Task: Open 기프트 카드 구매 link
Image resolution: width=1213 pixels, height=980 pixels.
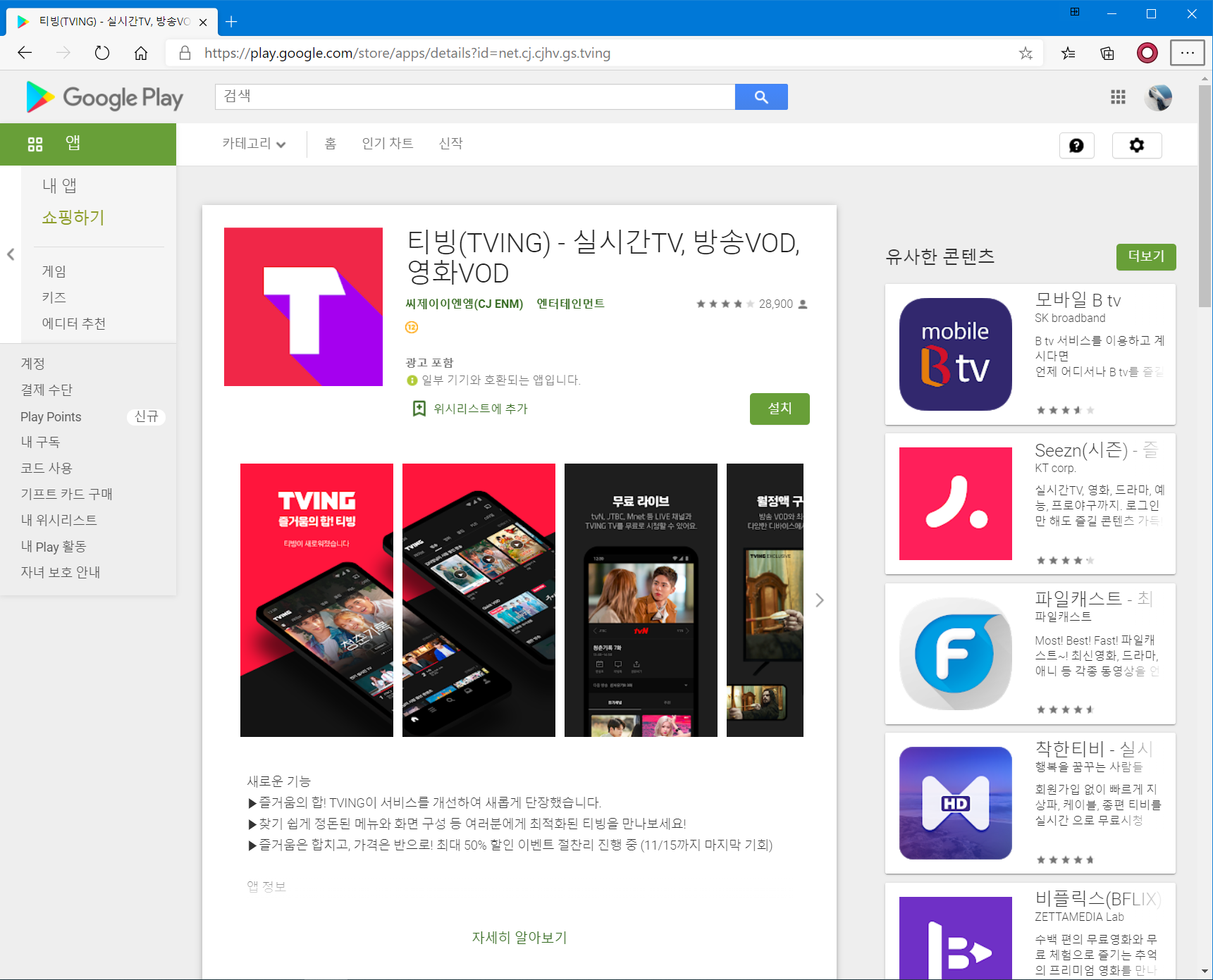Action: pos(67,494)
